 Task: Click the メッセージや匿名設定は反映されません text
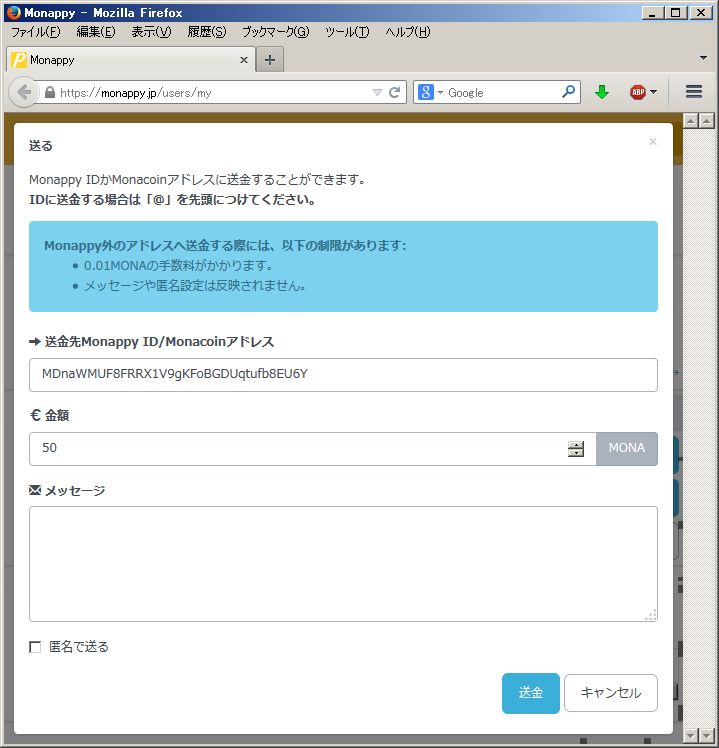pyautogui.click(x=194, y=286)
